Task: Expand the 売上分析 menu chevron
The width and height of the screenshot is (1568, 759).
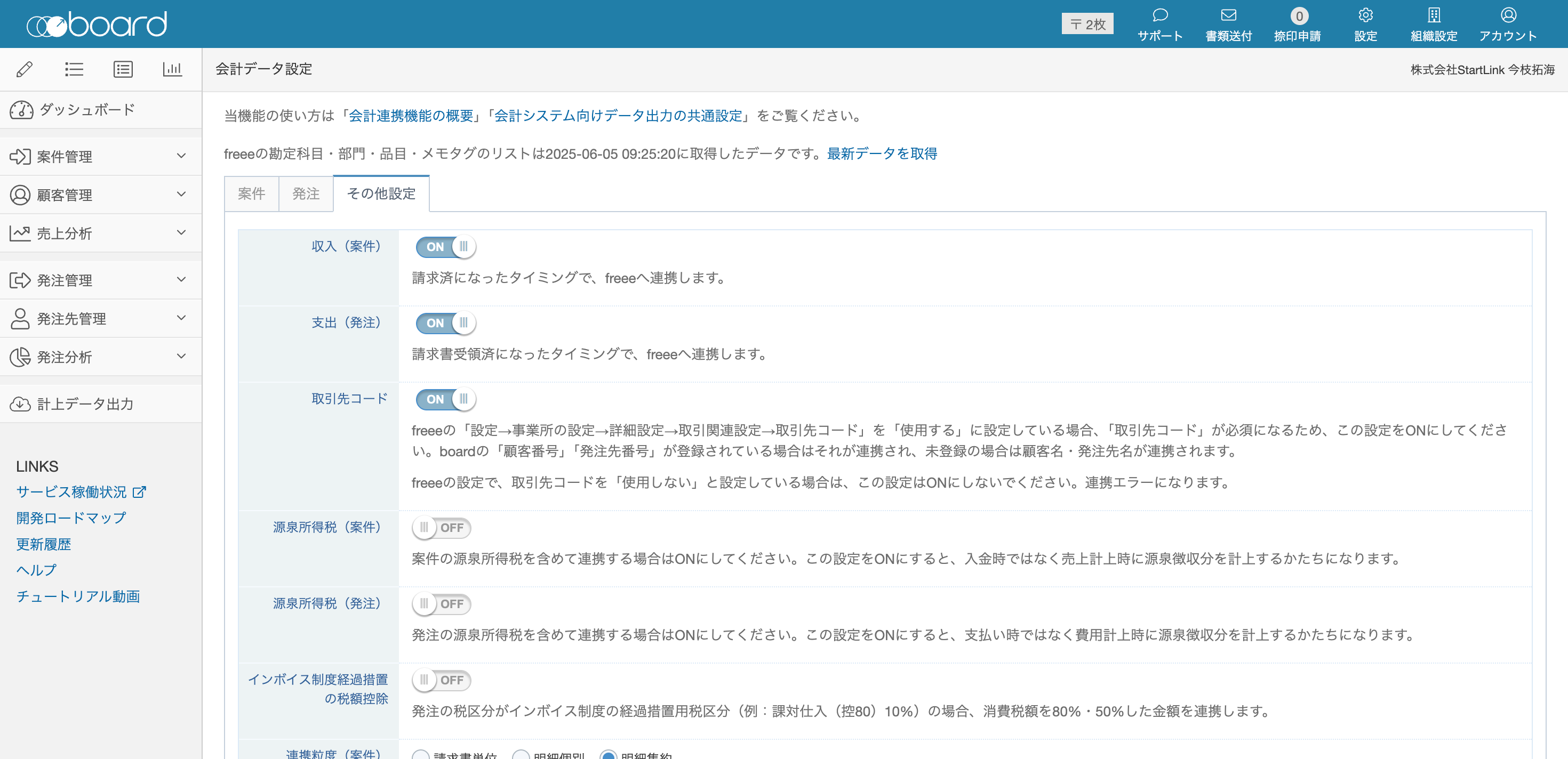Action: click(x=181, y=232)
